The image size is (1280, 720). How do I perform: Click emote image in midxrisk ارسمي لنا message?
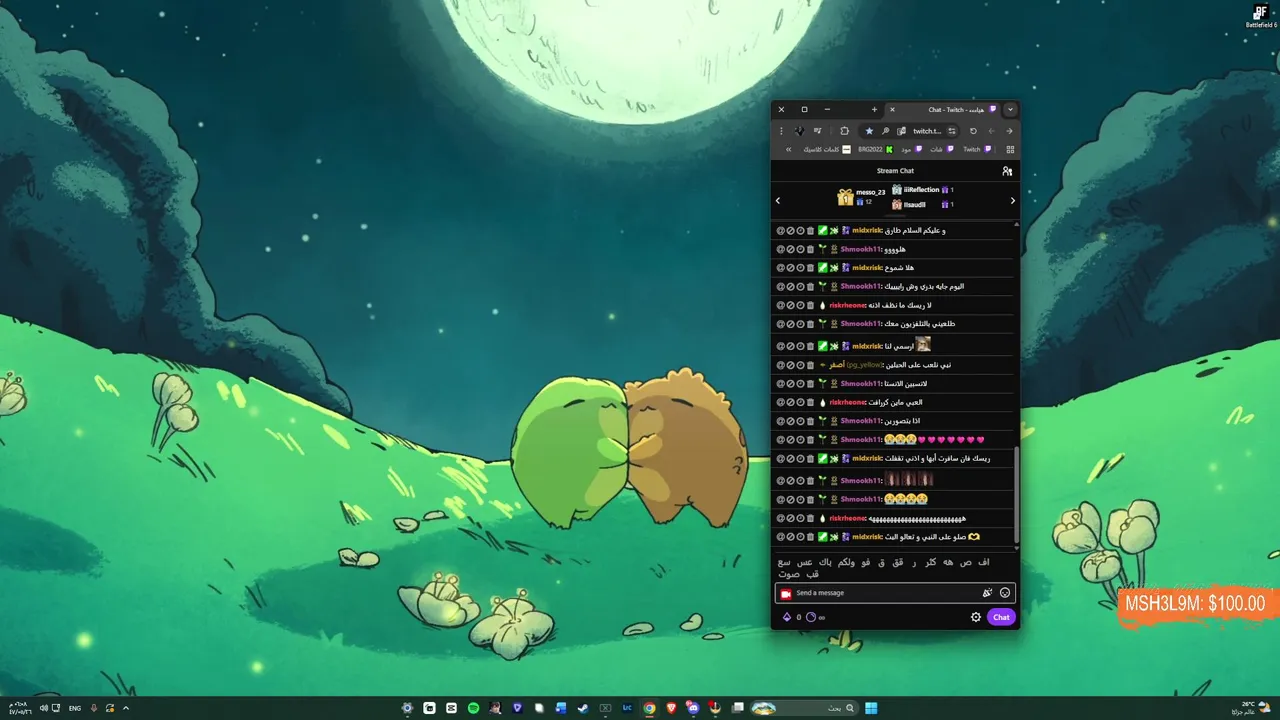tap(923, 344)
